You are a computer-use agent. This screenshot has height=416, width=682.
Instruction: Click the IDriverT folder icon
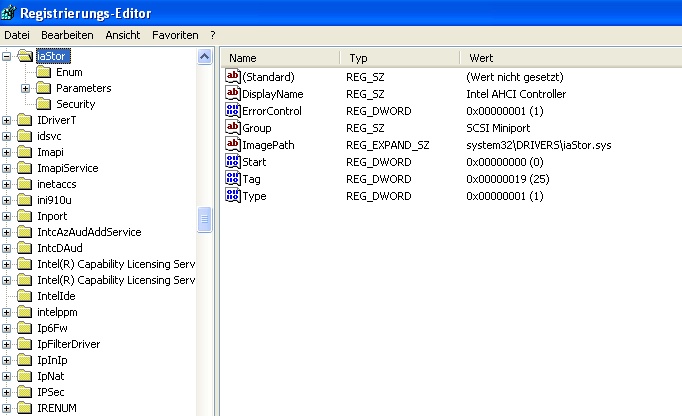tap(24, 120)
